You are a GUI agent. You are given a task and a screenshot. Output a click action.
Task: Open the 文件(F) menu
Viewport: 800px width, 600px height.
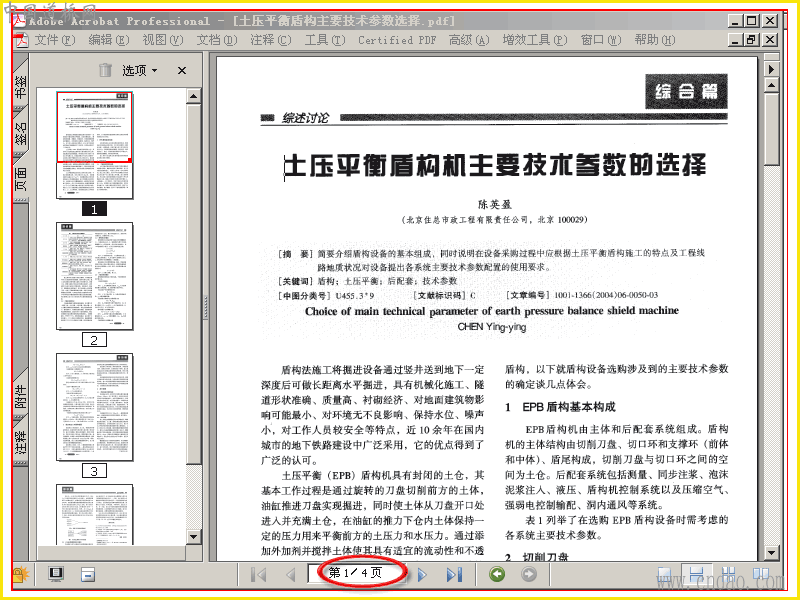[x=55, y=40]
